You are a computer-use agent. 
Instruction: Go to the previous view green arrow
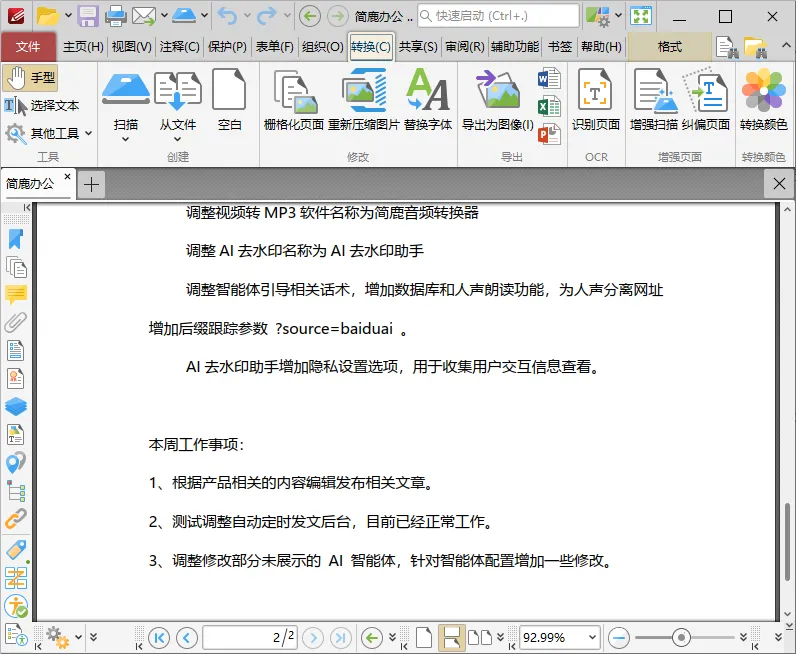[x=372, y=637]
